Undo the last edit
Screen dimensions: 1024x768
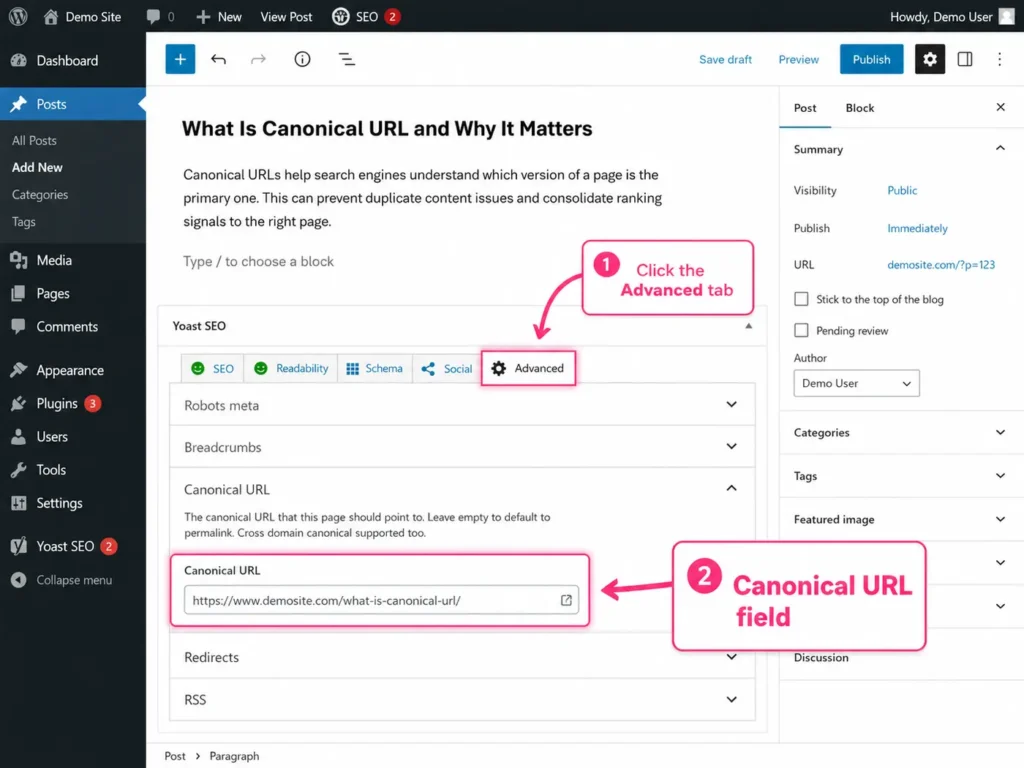[219, 59]
